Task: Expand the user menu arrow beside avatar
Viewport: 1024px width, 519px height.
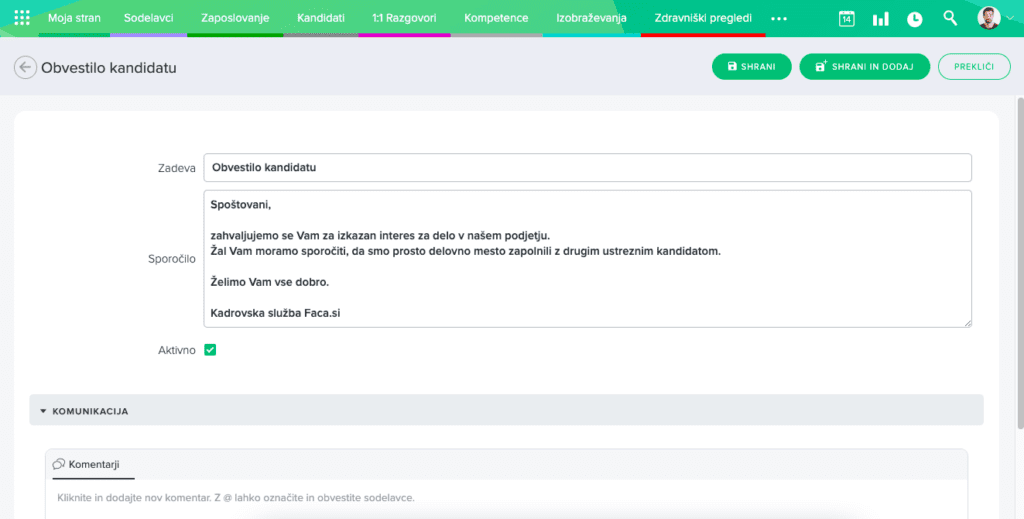Action: tap(1009, 19)
